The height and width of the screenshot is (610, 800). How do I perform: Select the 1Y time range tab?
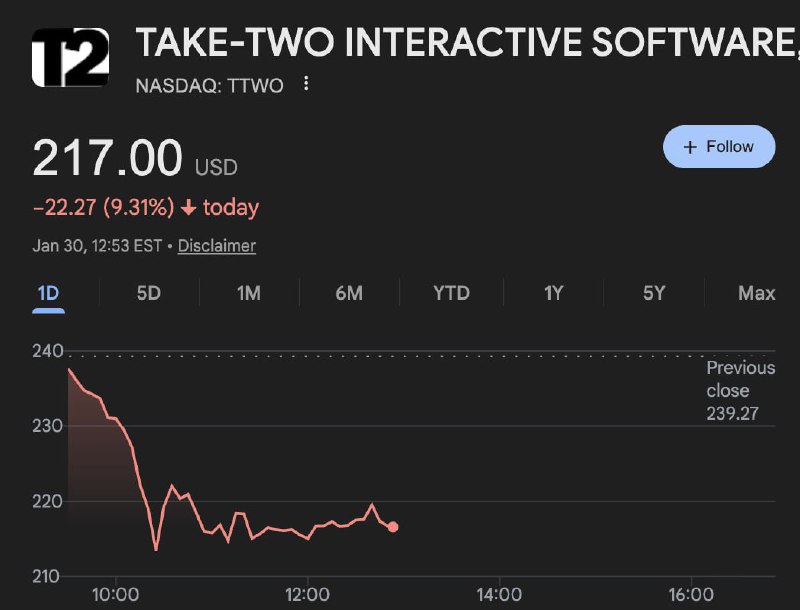pos(553,293)
